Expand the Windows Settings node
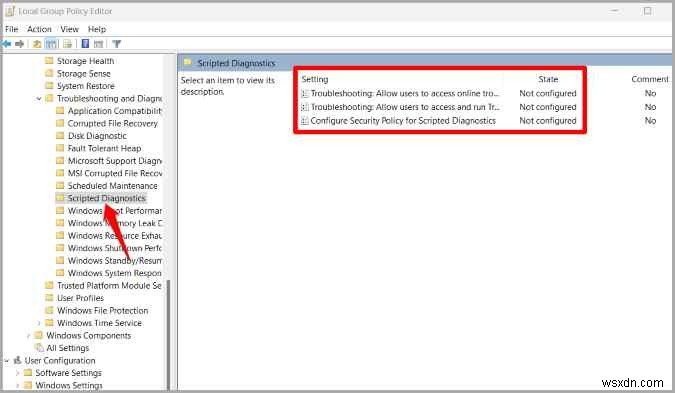Image resolution: width=675 pixels, height=393 pixels. point(17,385)
